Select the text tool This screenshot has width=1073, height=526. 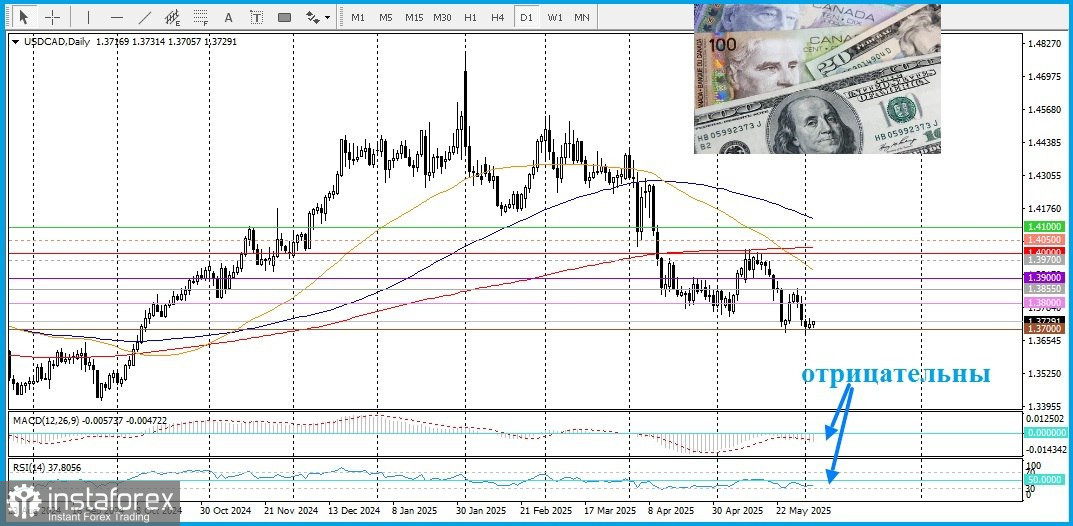tap(229, 17)
